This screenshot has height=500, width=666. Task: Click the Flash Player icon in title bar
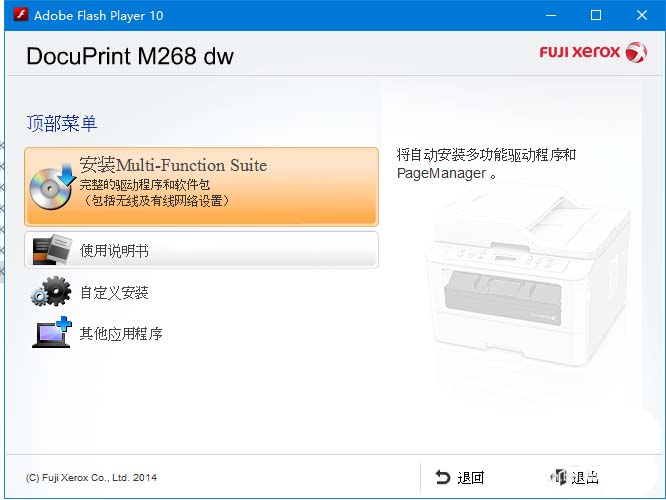(x=20, y=15)
